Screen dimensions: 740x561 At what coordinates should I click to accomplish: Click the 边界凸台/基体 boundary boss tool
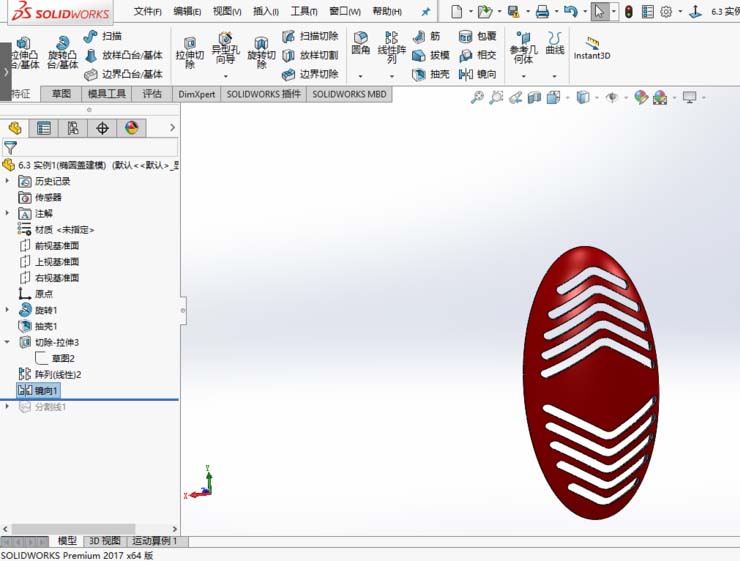[124, 74]
